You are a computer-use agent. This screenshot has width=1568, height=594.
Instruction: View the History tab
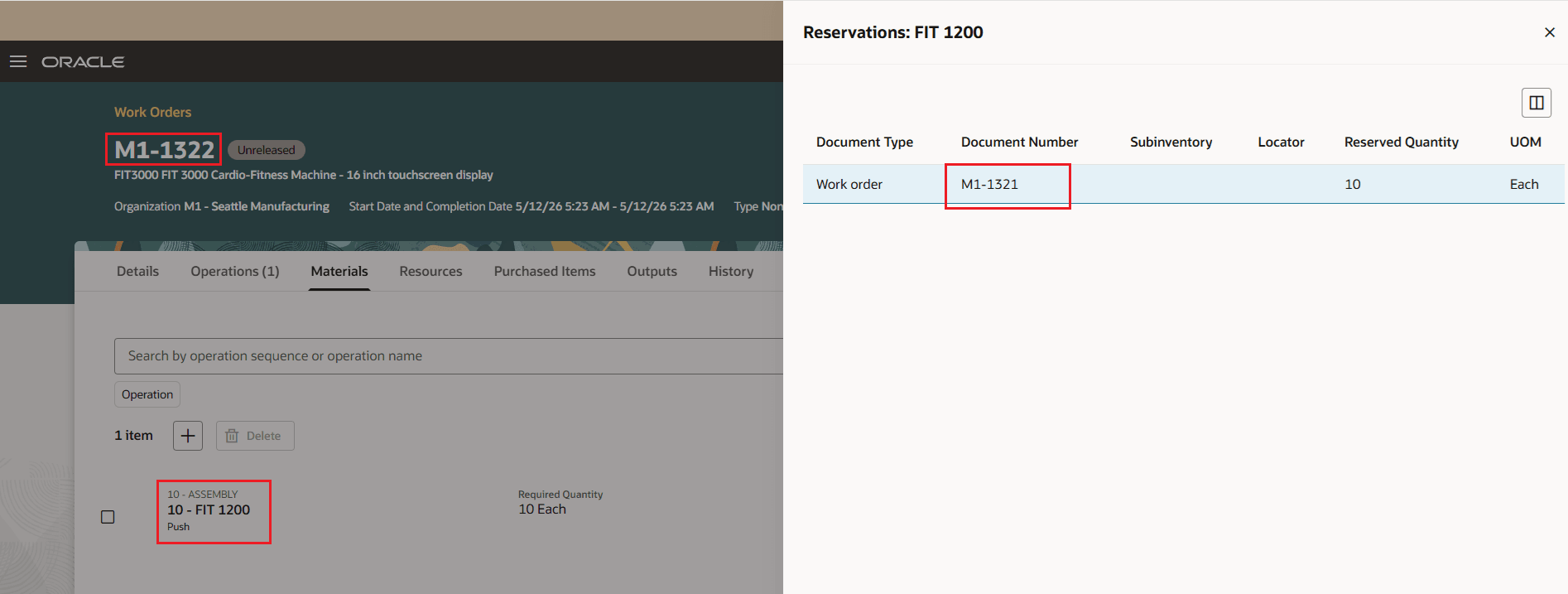tap(731, 271)
